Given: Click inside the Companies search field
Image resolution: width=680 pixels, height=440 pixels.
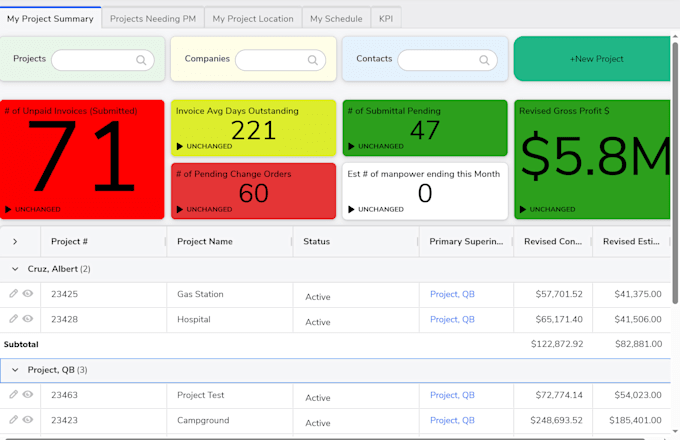Looking at the screenshot, I should 280,60.
